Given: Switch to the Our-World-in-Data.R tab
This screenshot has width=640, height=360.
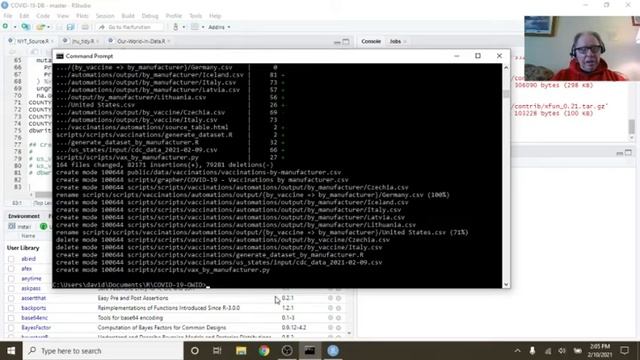Looking at the screenshot, I should (141, 41).
